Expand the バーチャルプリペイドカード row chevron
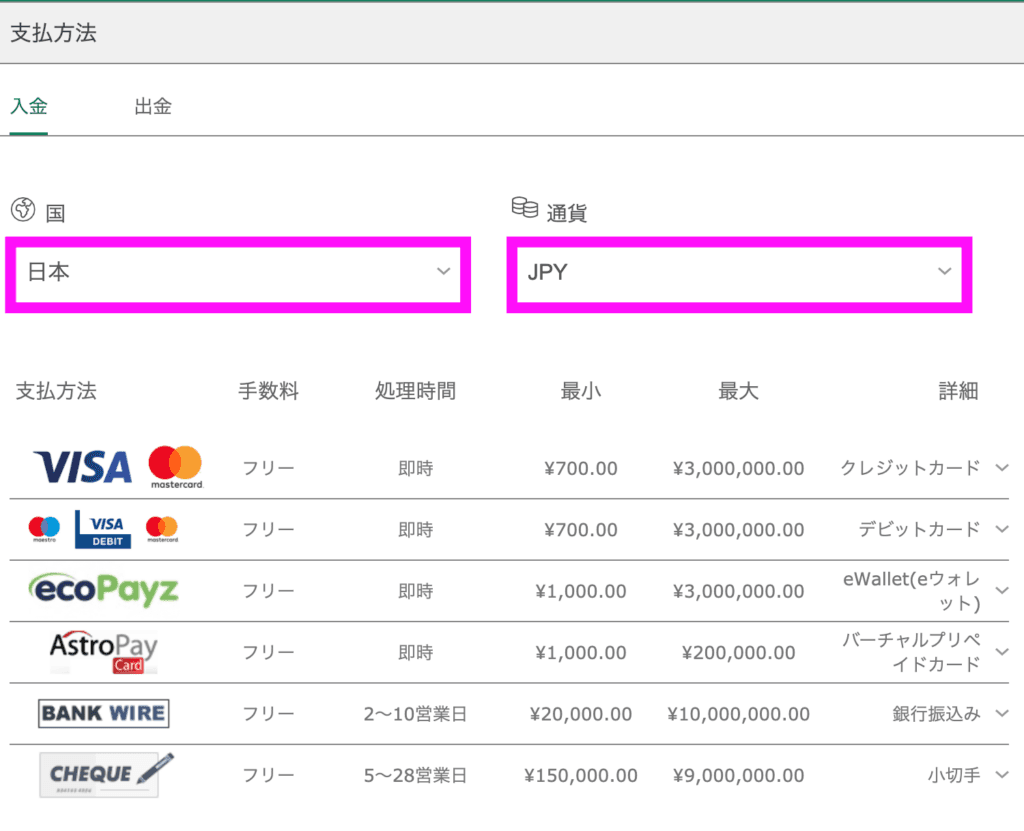Screen dimensions: 1024x831 [1002, 651]
